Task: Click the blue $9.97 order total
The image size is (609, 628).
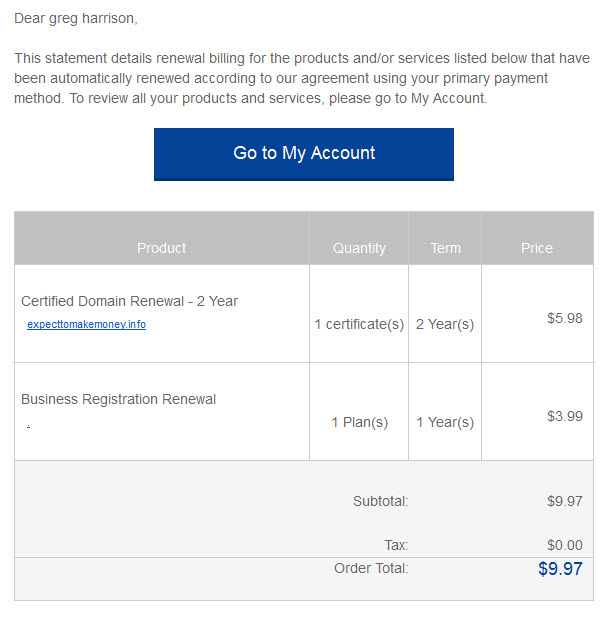Action: pyautogui.click(x=560, y=569)
